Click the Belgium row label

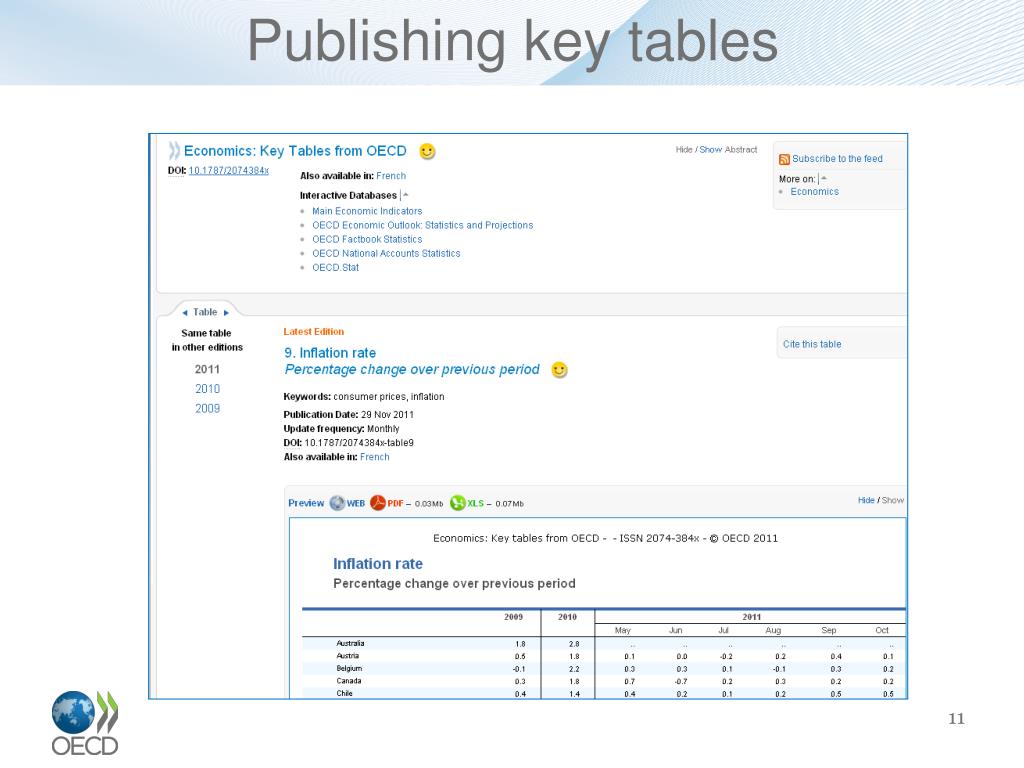pos(349,668)
